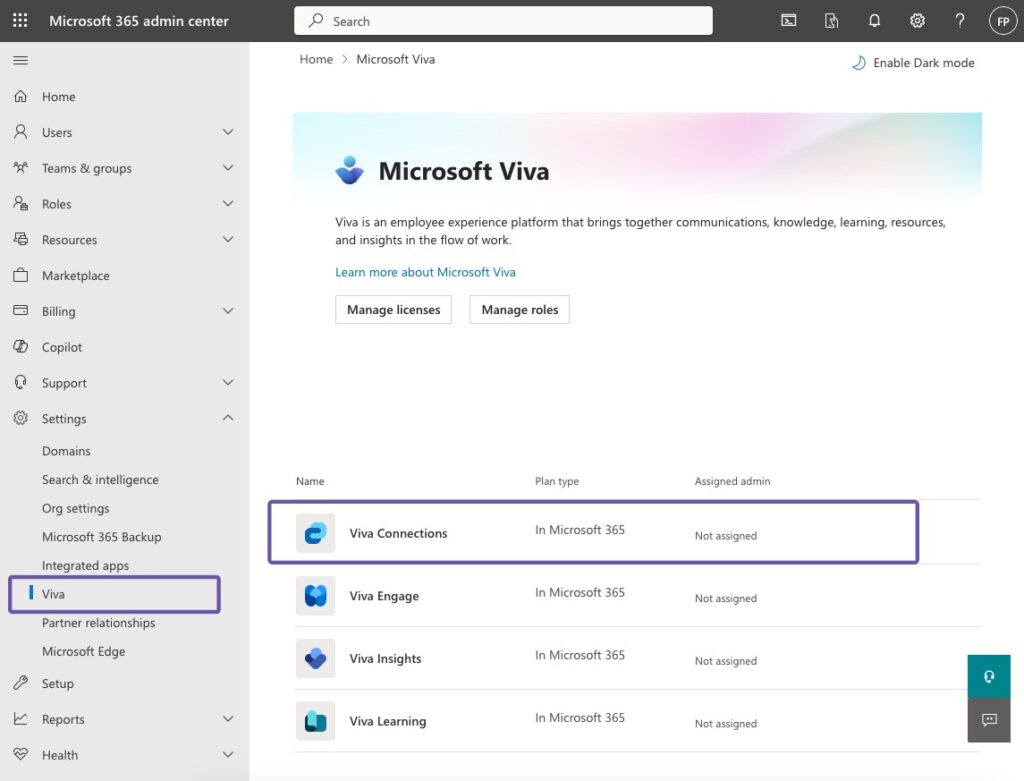Expand the Reports chevron
1024x781 pixels.
[x=228, y=719]
